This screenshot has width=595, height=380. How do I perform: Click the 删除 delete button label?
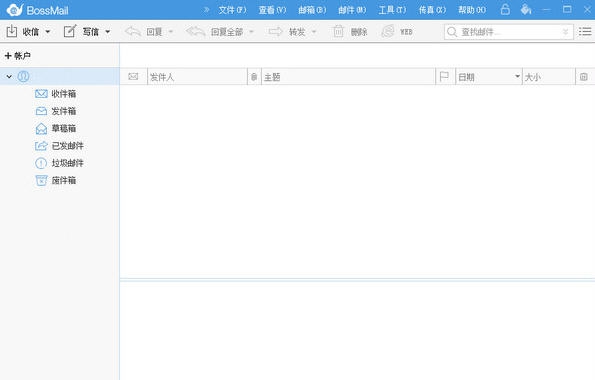[359, 32]
